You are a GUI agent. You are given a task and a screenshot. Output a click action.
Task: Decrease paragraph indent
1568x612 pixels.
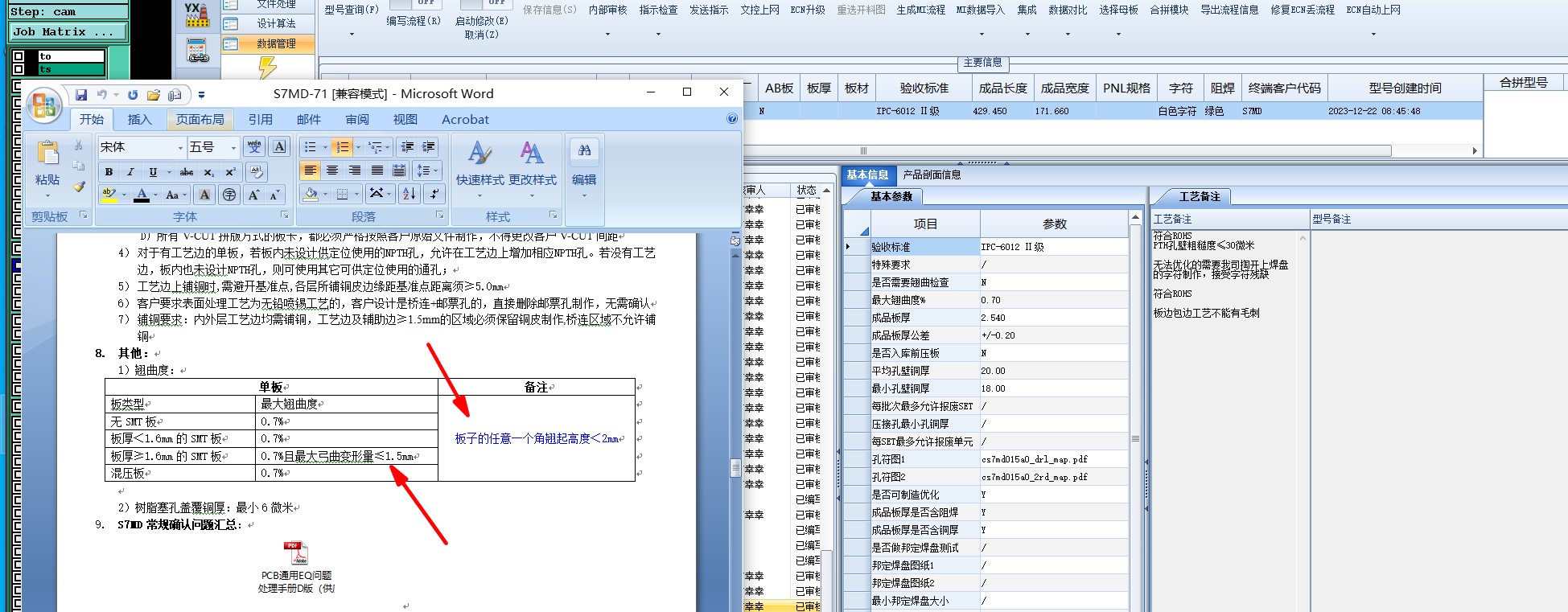click(408, 146)
